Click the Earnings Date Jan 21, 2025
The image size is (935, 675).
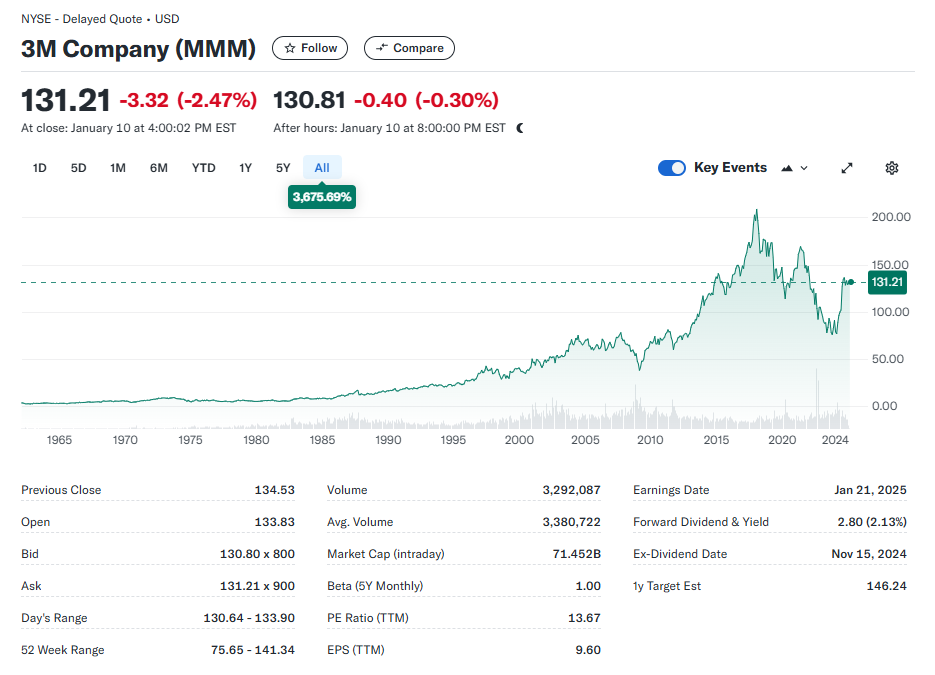871,490
